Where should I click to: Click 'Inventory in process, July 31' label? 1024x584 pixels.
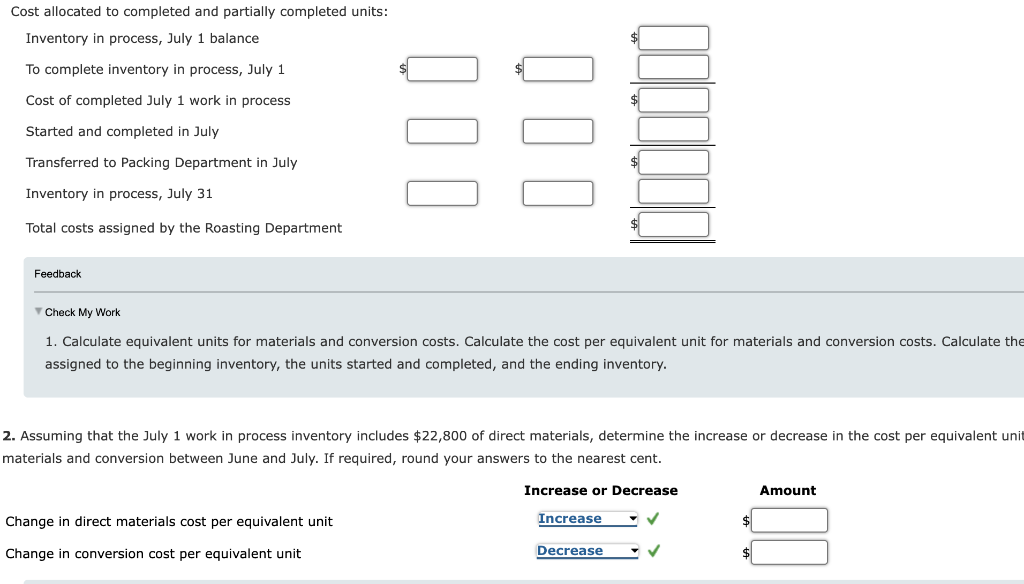click(119, 194)
